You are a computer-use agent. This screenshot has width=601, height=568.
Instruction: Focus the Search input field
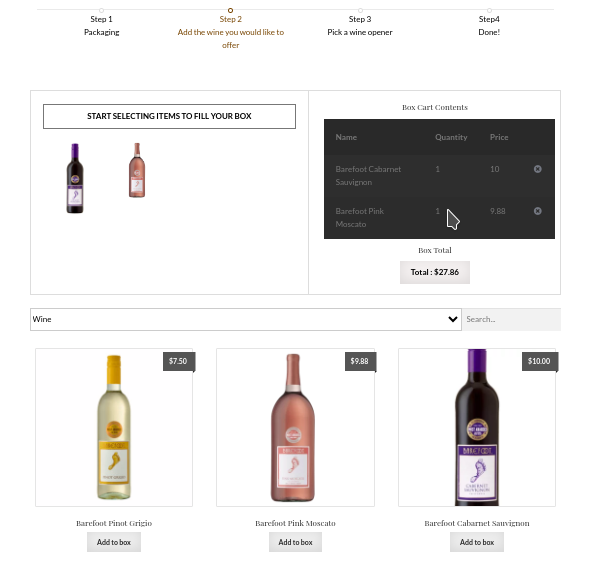(511, 319)
